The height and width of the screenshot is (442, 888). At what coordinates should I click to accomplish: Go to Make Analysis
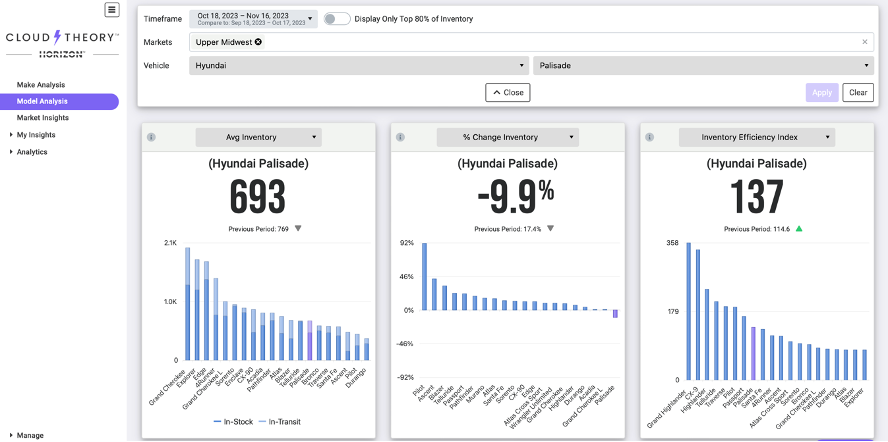pyautogui.click(x=41, y=85)
